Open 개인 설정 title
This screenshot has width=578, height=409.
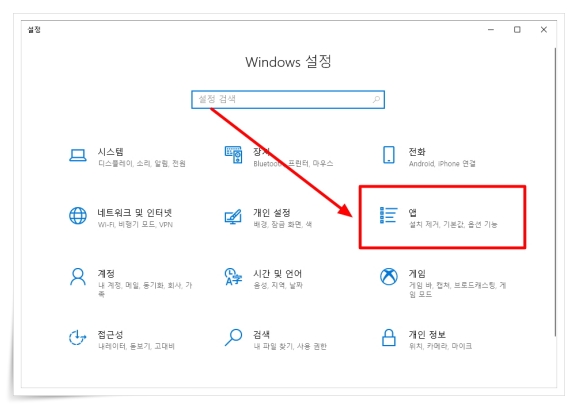click(272, 213)
